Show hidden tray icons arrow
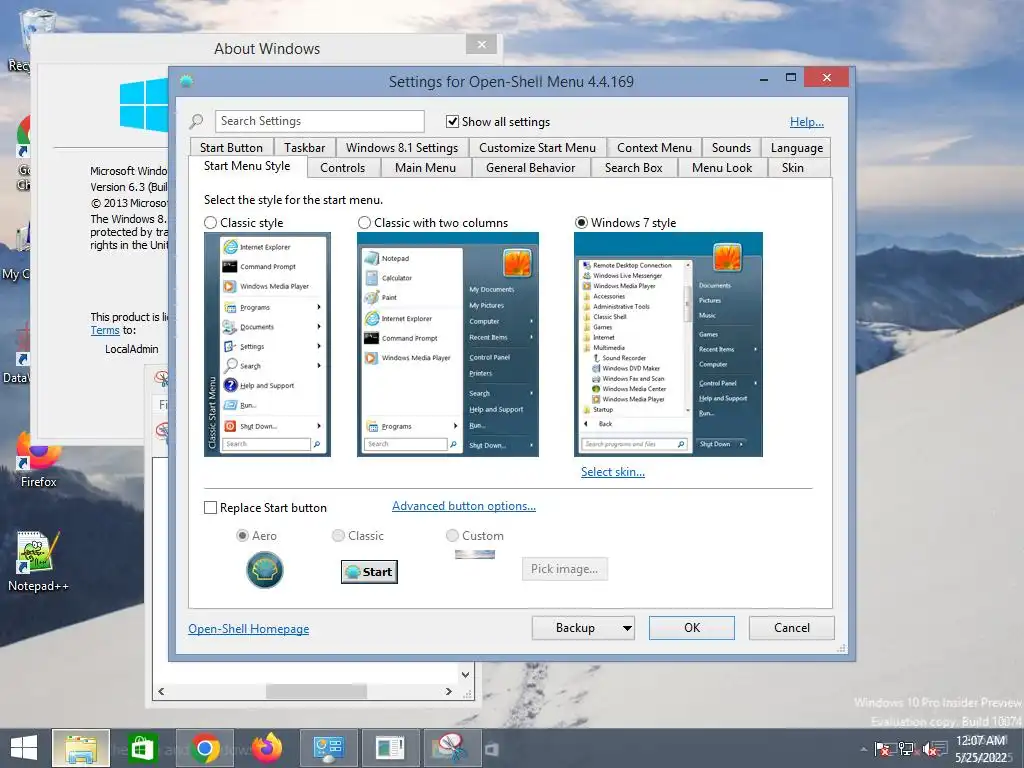1024x768 pixels. [x=864, y=750]
